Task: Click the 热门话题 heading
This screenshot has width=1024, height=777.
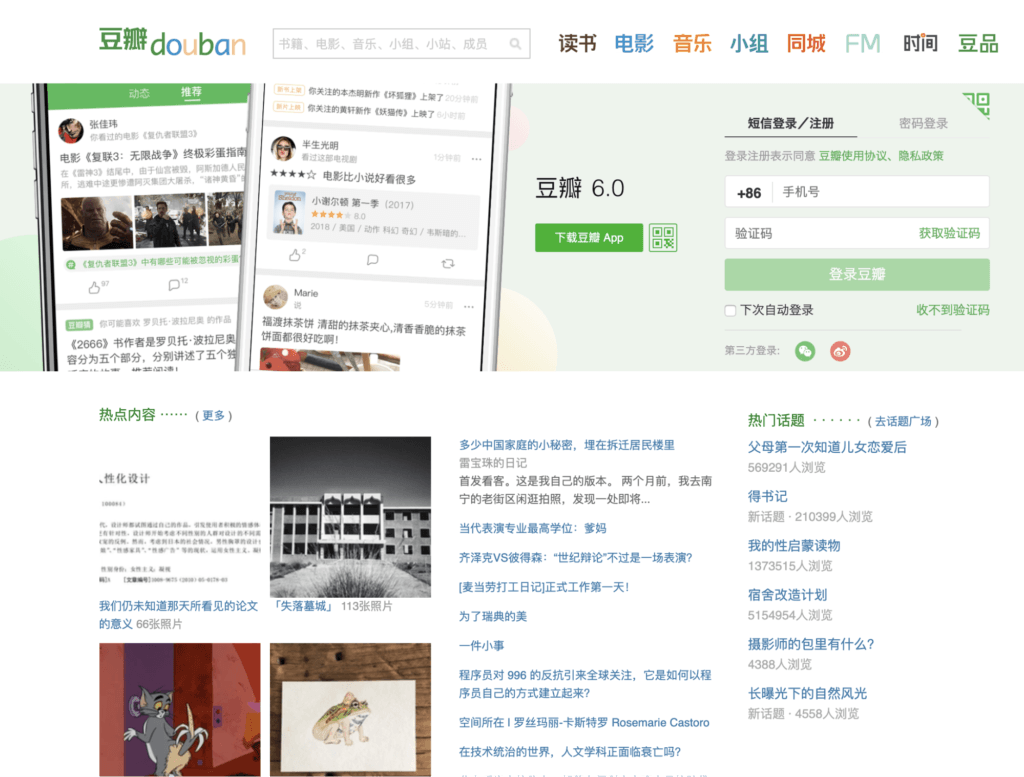Action: point(776,420)
